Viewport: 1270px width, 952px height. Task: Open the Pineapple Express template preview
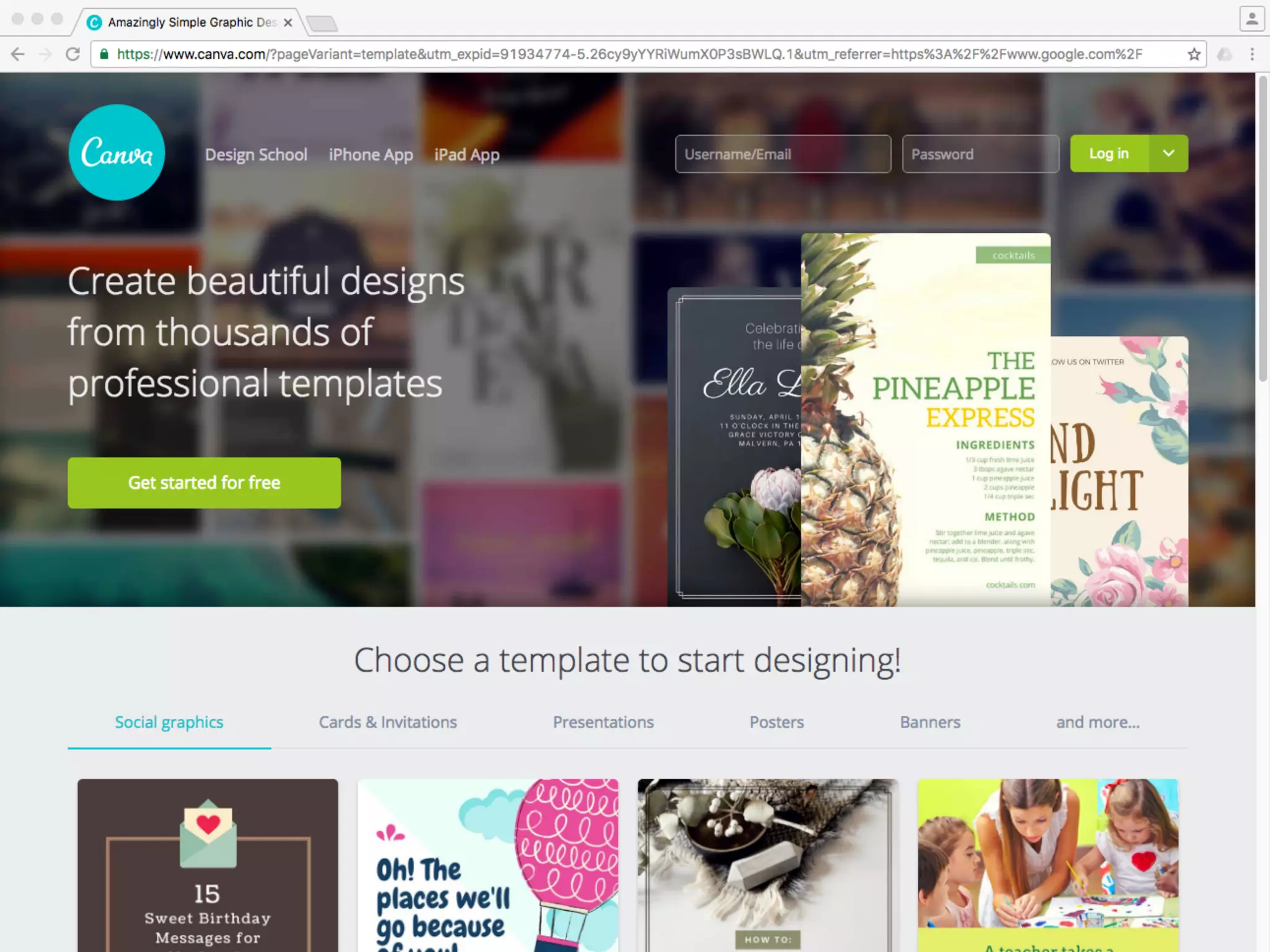click(x=925, y=420)
